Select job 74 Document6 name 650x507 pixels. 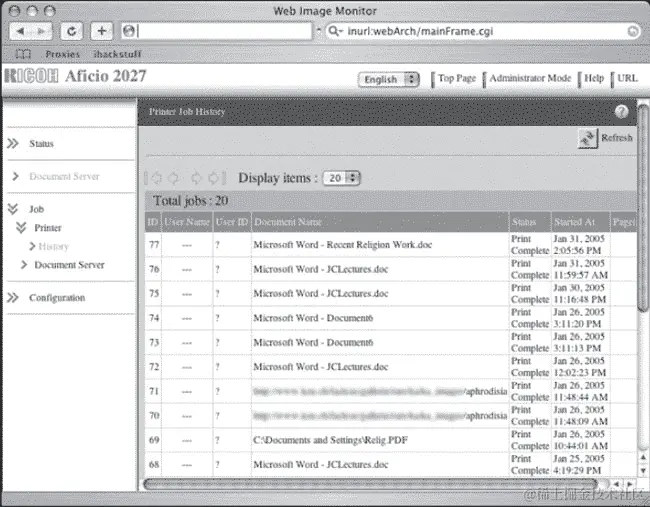[x=313, y=318]
